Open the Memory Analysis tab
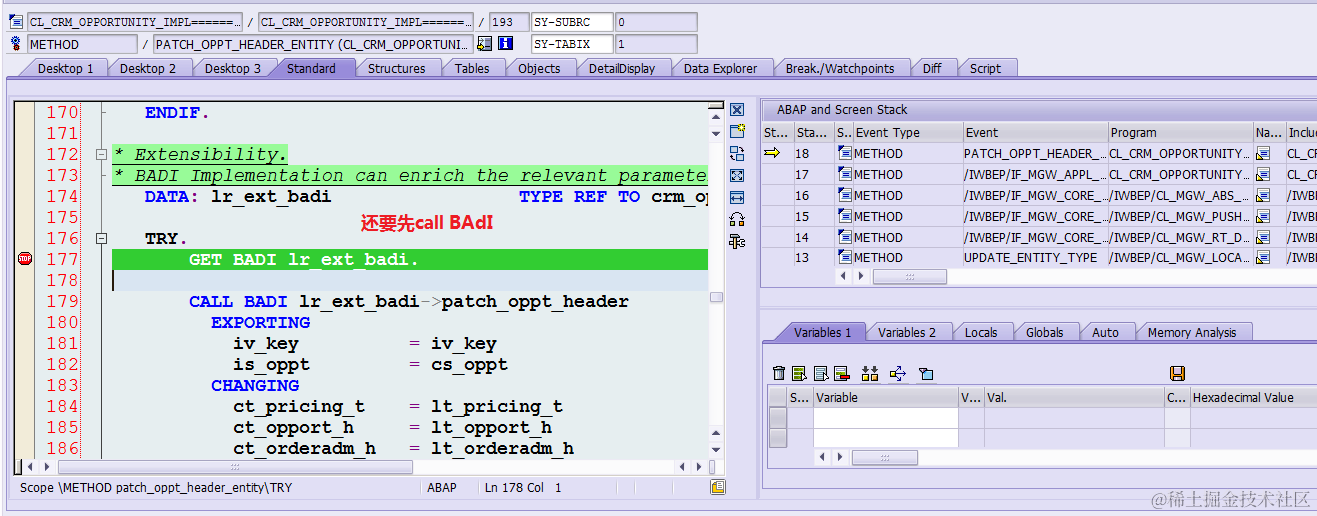This screenshot has height=516, width=1317. click(1192, 332)
